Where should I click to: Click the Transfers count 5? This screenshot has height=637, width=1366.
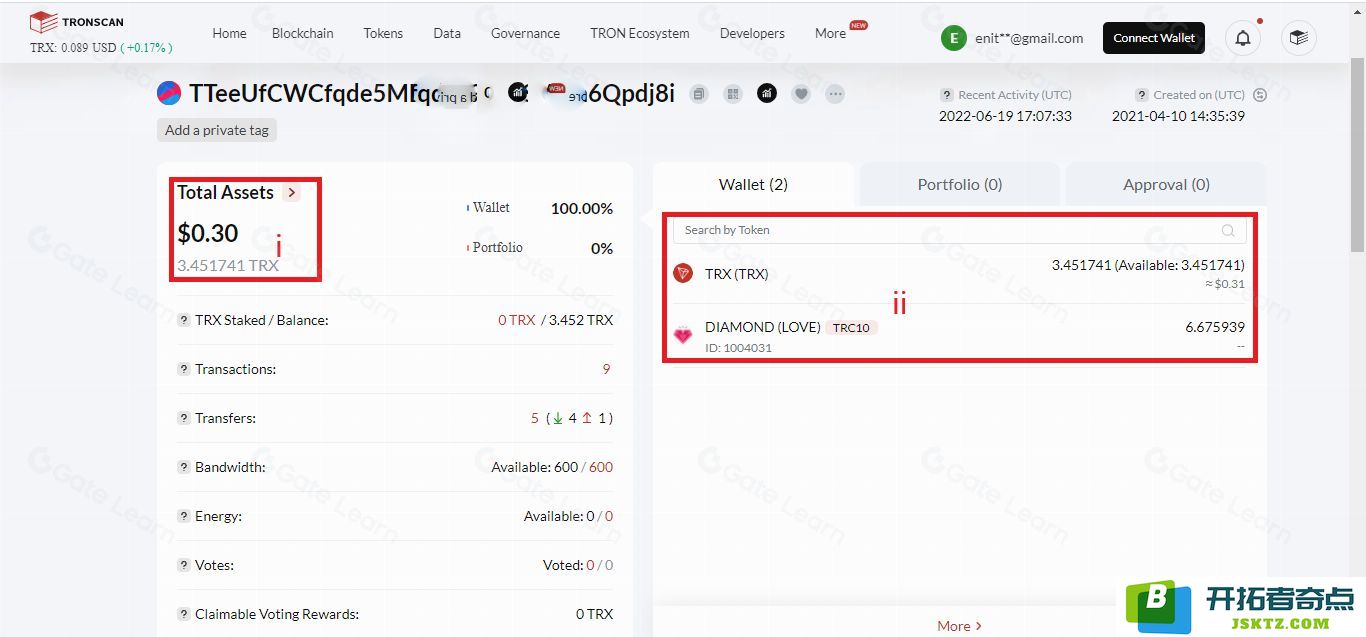(x=535, y=418)
